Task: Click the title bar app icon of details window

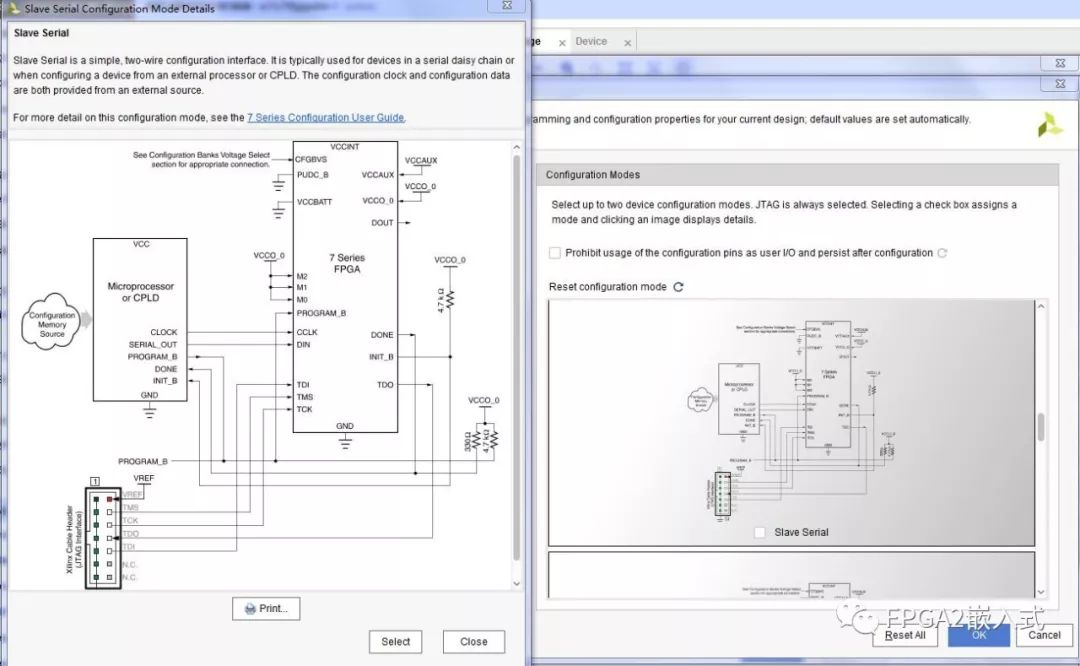Action: pyautogui.click(x=12, y=8)
